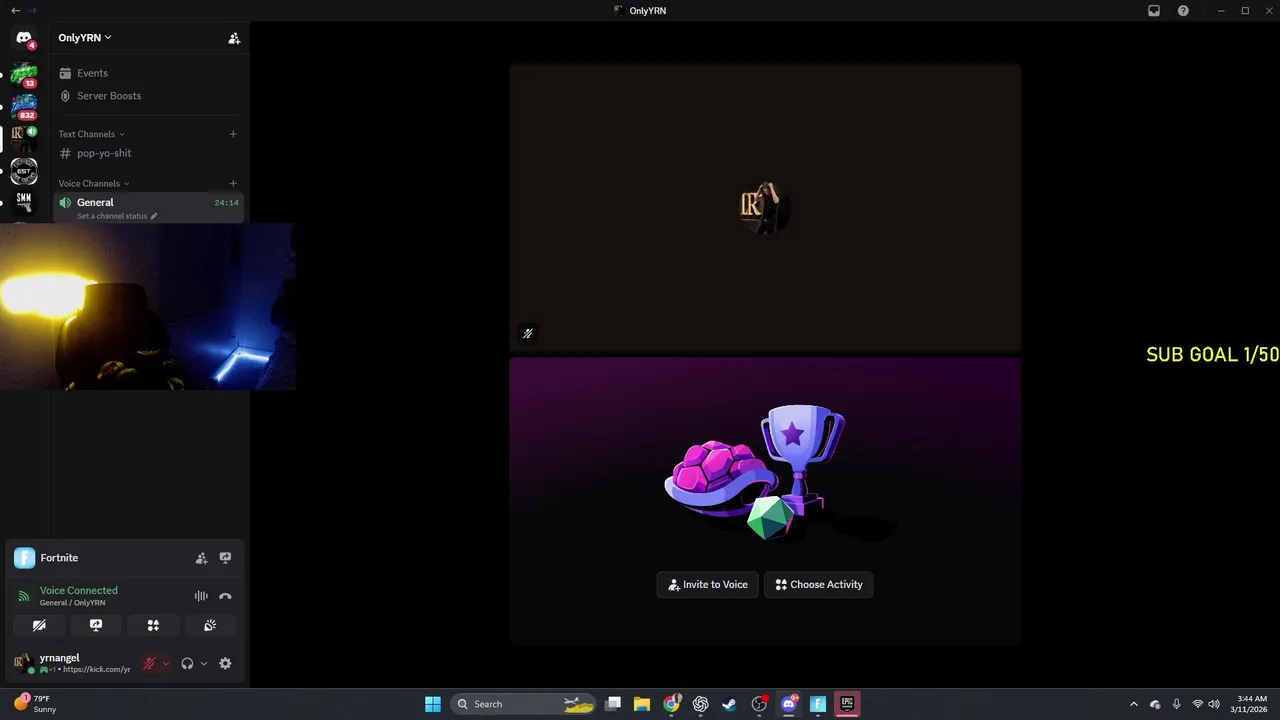1280x720 pixels.
Task: Open Steam from taskbar
Action: [730, 704]
